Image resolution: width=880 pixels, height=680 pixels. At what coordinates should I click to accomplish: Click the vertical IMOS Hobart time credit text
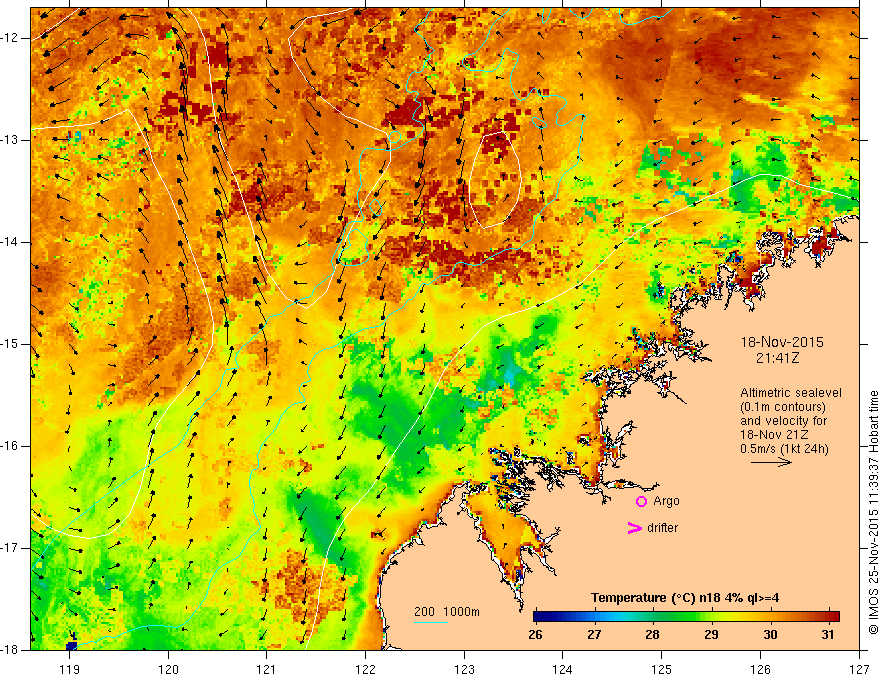coord(873,513)
